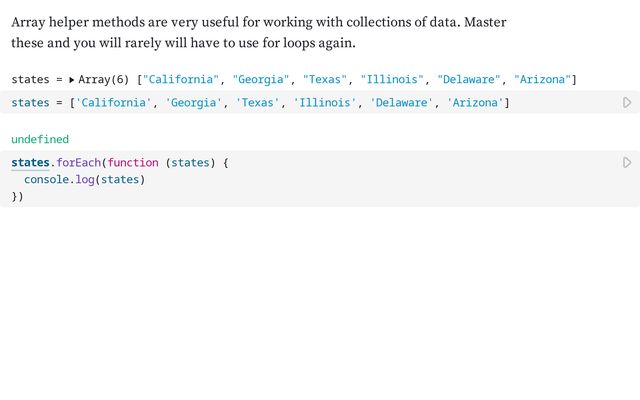This screenshot has width=640, height=400.
Task: Click the closing "})" line of forEach cell
Action: [x=17, y=196]
